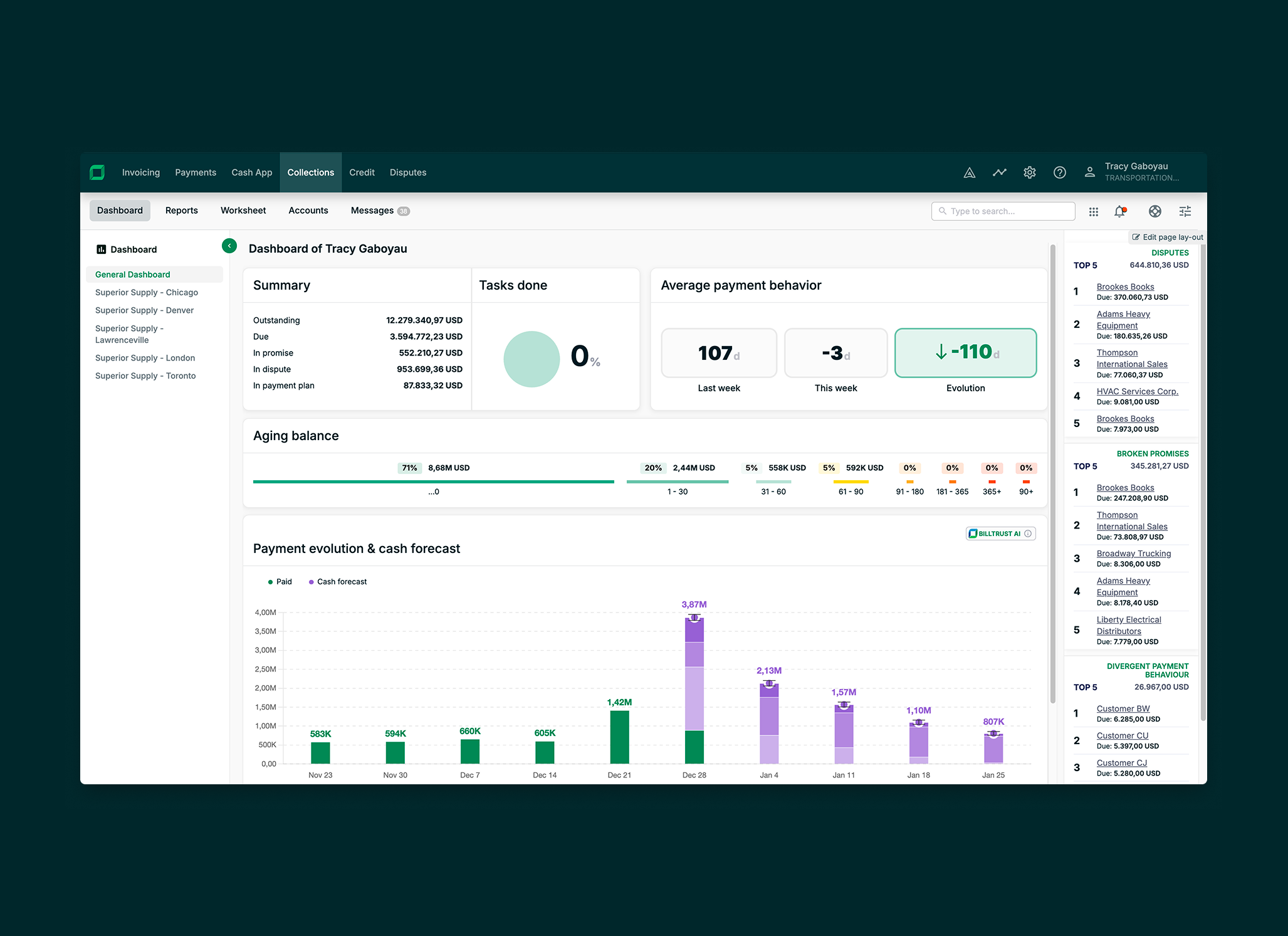Click the 61 - 90 aging yellow bar
1288x936 pixels.
coord(850,481)
